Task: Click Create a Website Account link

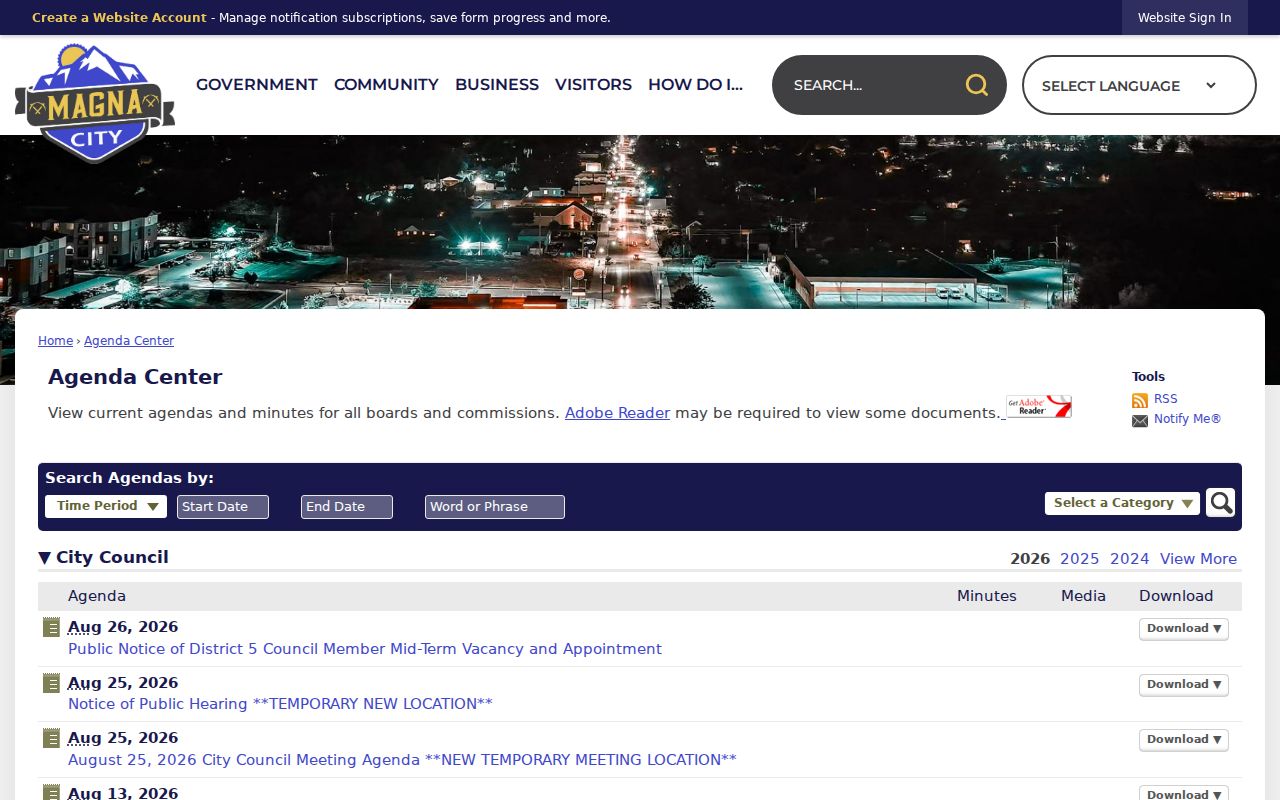Action: point(119,18)
